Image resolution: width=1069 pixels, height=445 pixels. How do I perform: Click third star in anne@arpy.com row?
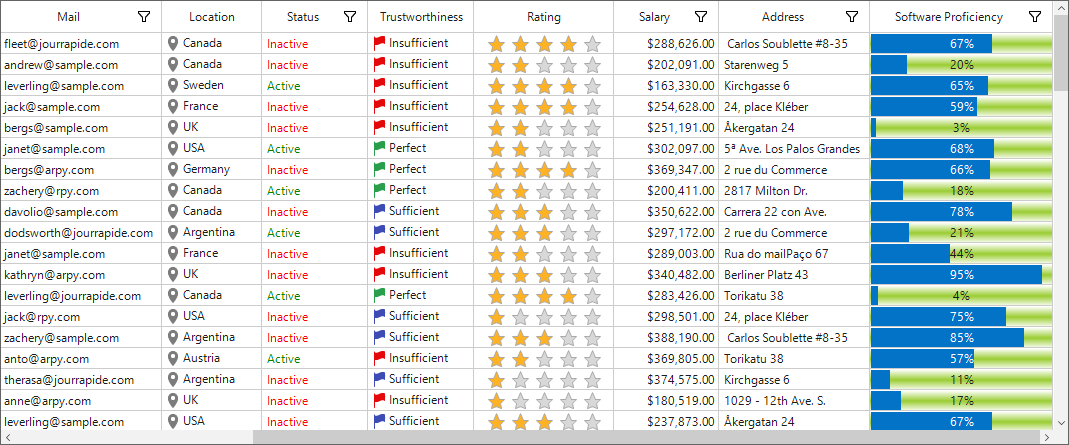pos(544,402)
